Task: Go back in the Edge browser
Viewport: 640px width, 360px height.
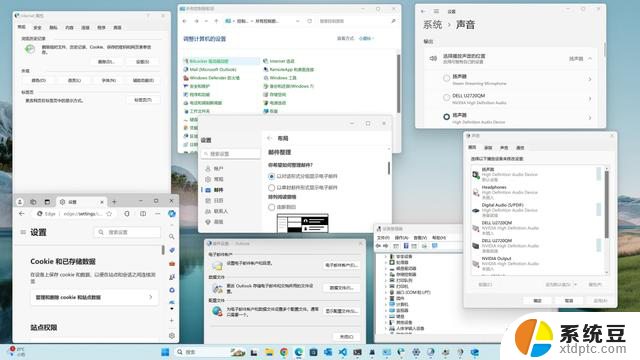Action: 22,213
